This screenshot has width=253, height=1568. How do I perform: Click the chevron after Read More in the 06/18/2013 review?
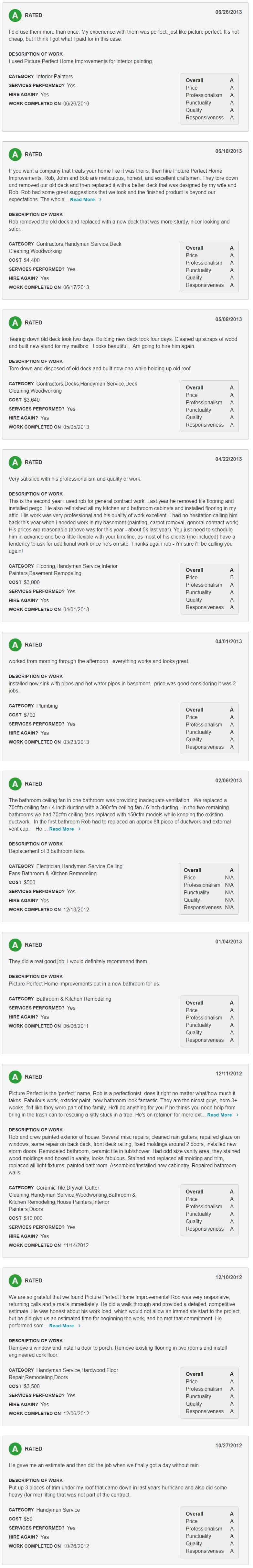tap(100, 200)
